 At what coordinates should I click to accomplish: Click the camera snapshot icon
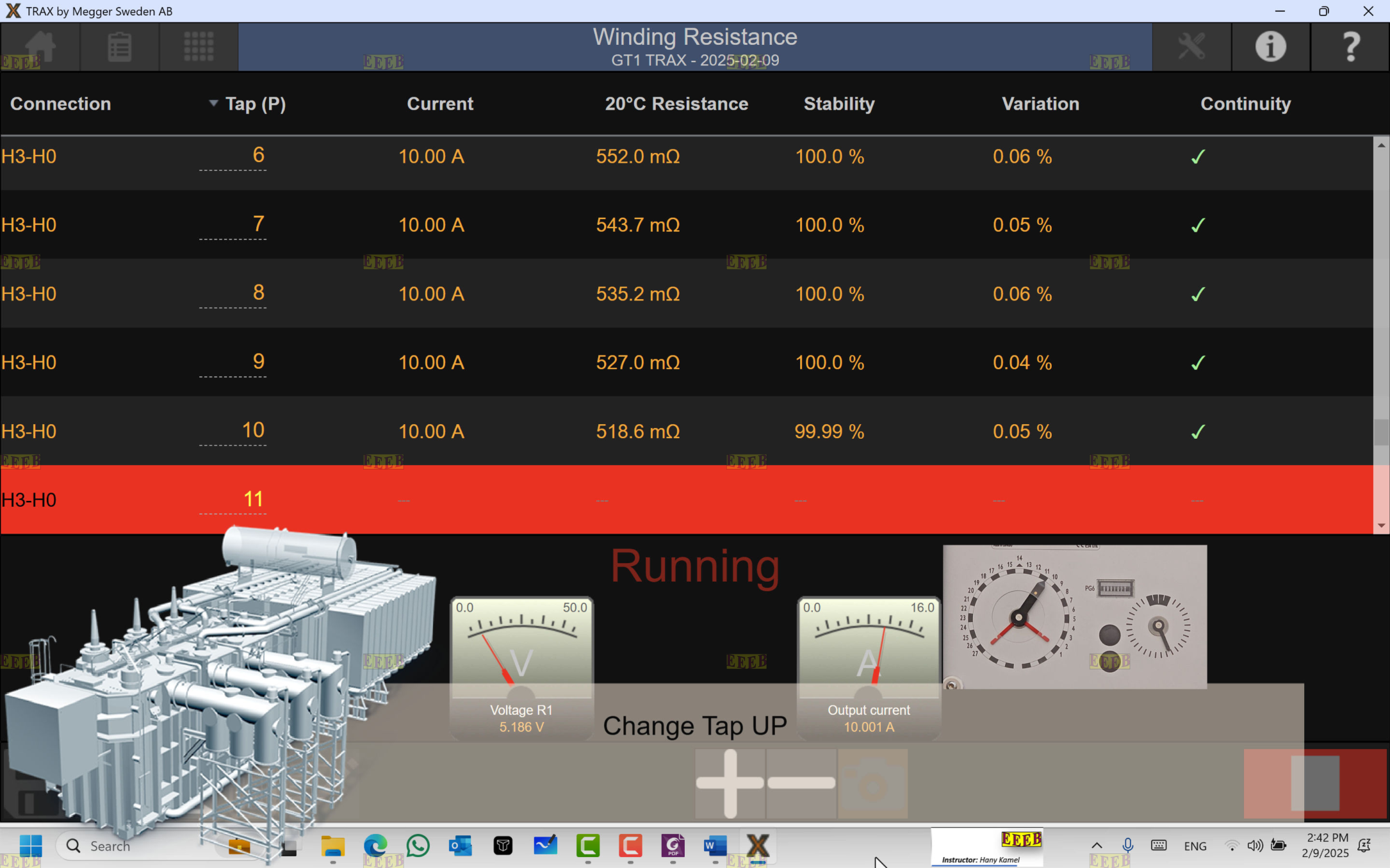point(872,783)
